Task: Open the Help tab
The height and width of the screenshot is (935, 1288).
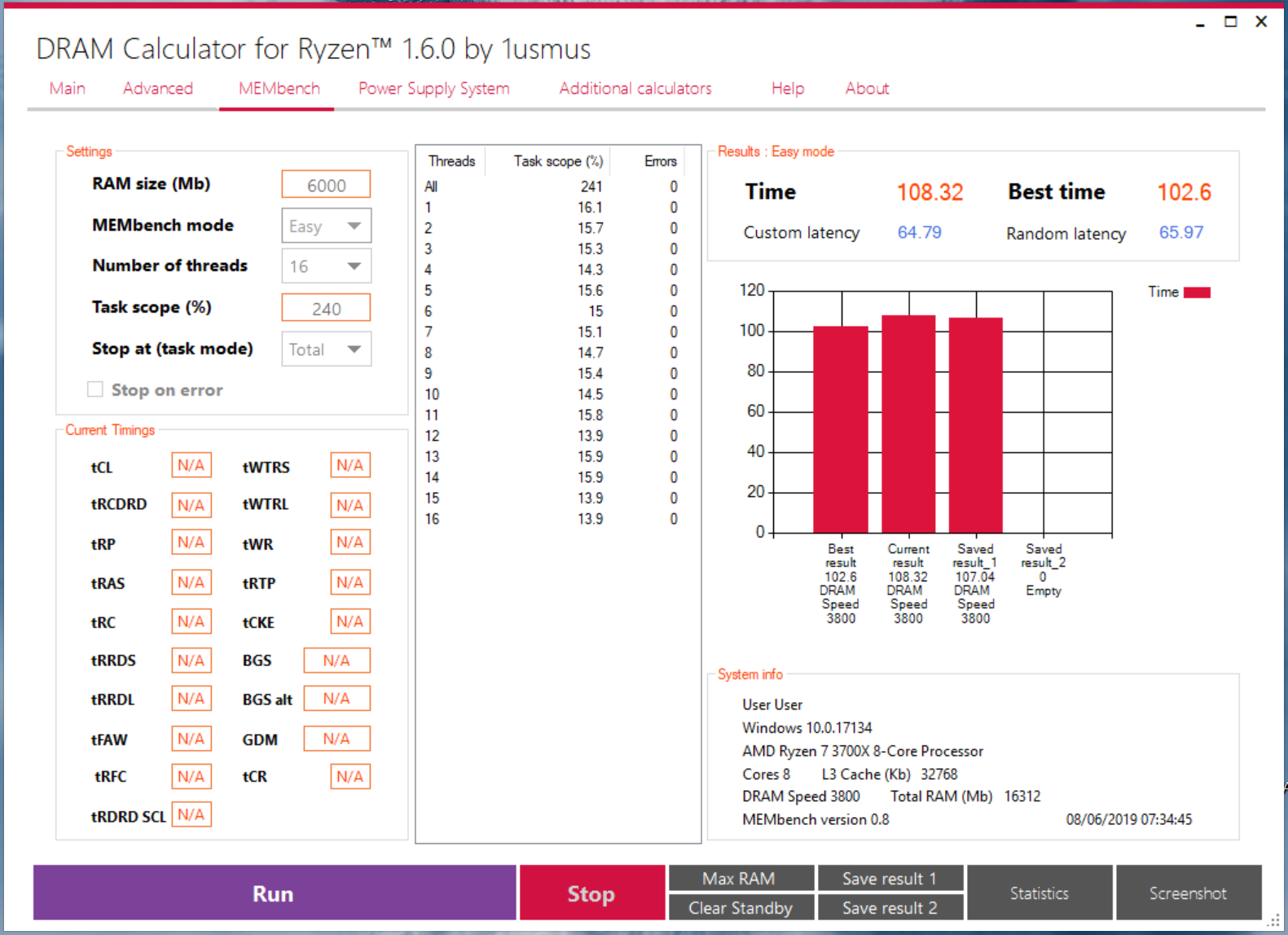Action: pyautogui.click(x=788, y=88)
